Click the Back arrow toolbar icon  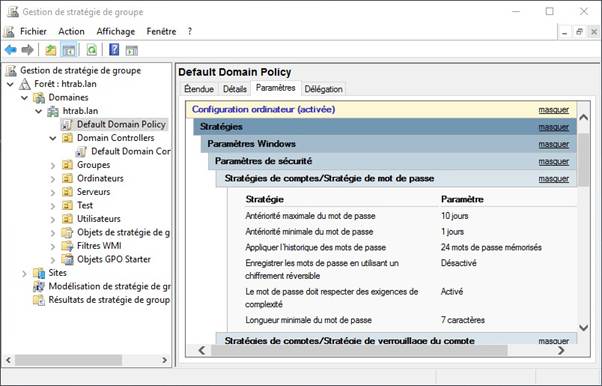point(11,50)
